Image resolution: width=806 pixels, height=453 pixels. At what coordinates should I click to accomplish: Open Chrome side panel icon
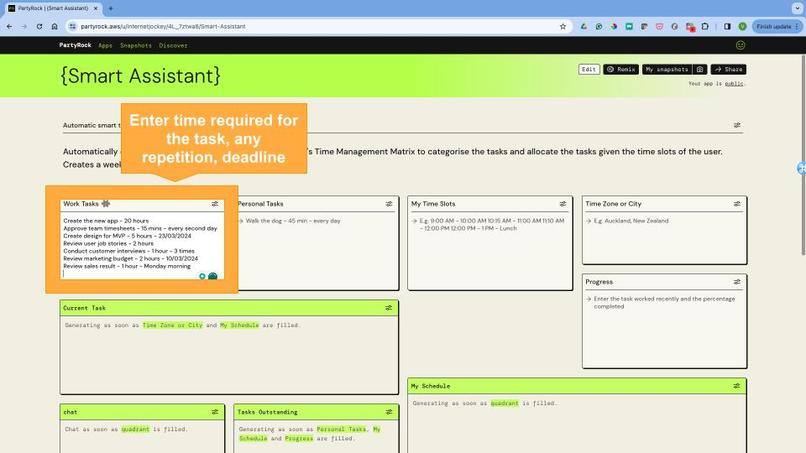pyautogui.click(x=727, y=26)
